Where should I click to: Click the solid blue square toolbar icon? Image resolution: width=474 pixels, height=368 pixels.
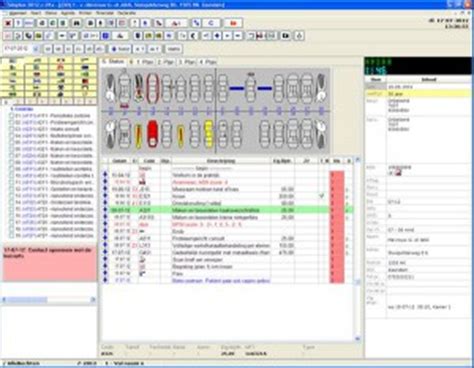(106, 35)
